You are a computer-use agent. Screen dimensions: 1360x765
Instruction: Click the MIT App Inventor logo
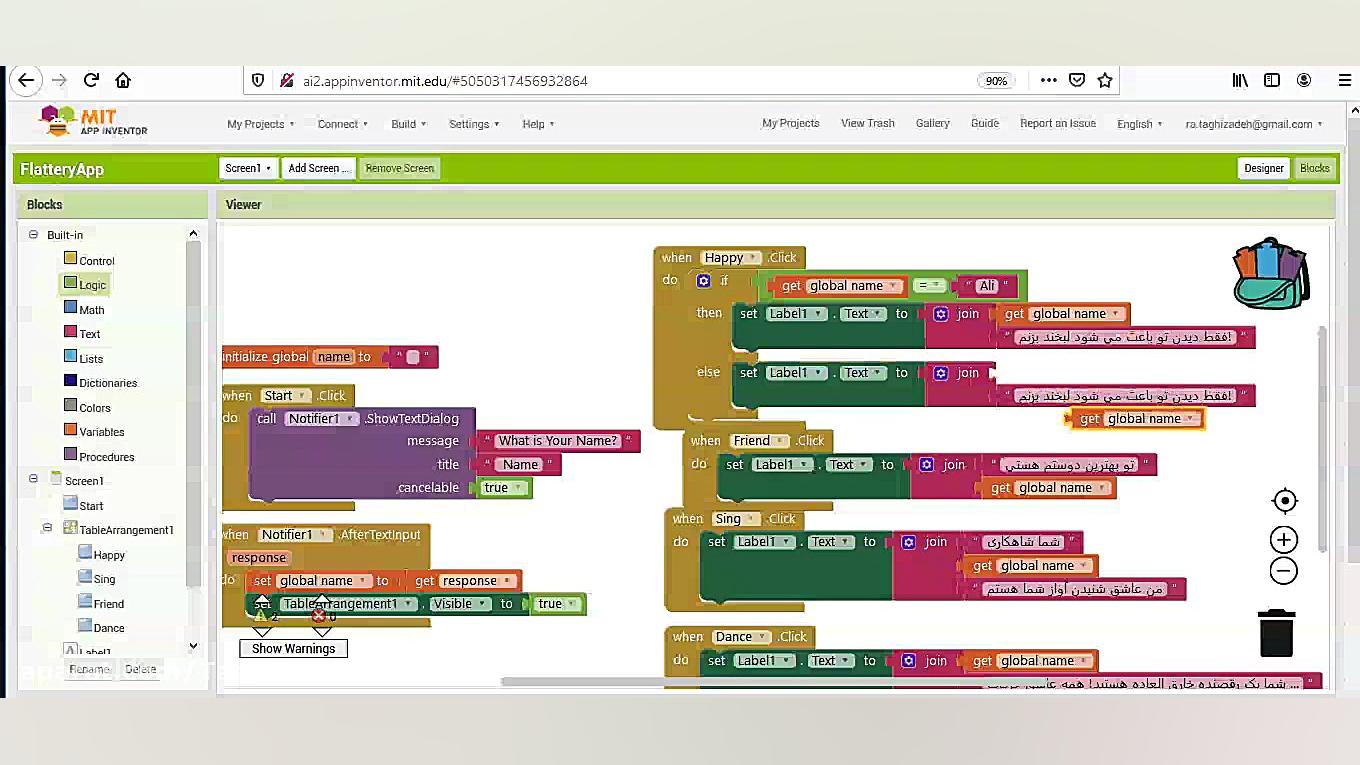[x=93, y=122]
